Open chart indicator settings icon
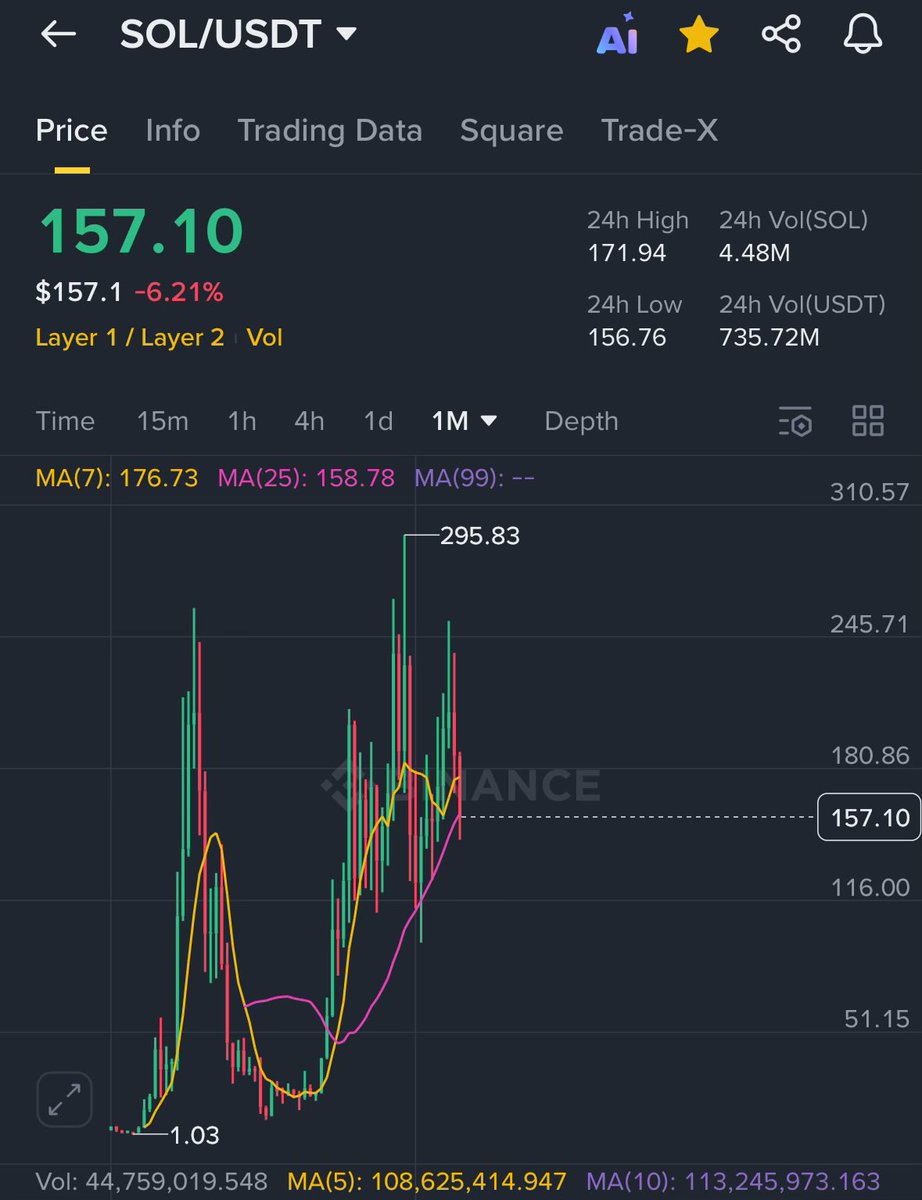 pyautogui.click(x=795, y=422)
